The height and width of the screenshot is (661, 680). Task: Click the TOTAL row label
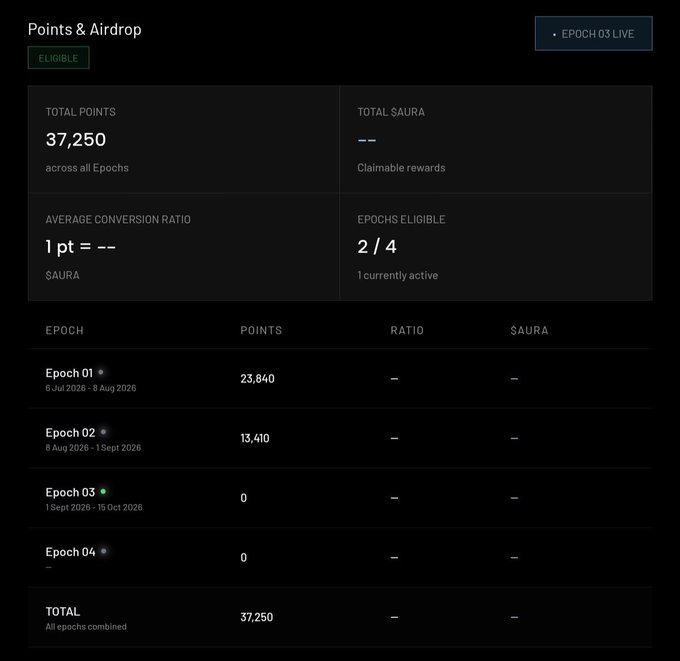click(x=63, y=612)
